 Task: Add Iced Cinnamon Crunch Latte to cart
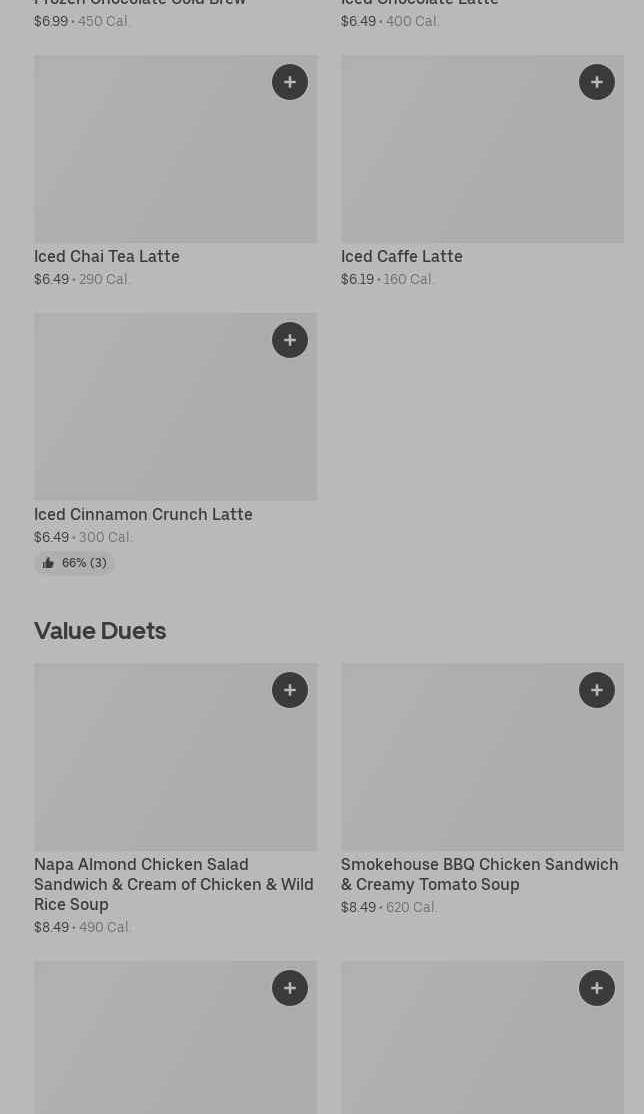pos(290,340)
